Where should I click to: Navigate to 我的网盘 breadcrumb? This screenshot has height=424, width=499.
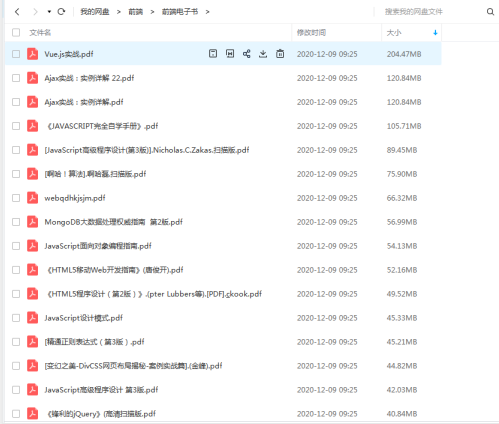coord(95,12)
